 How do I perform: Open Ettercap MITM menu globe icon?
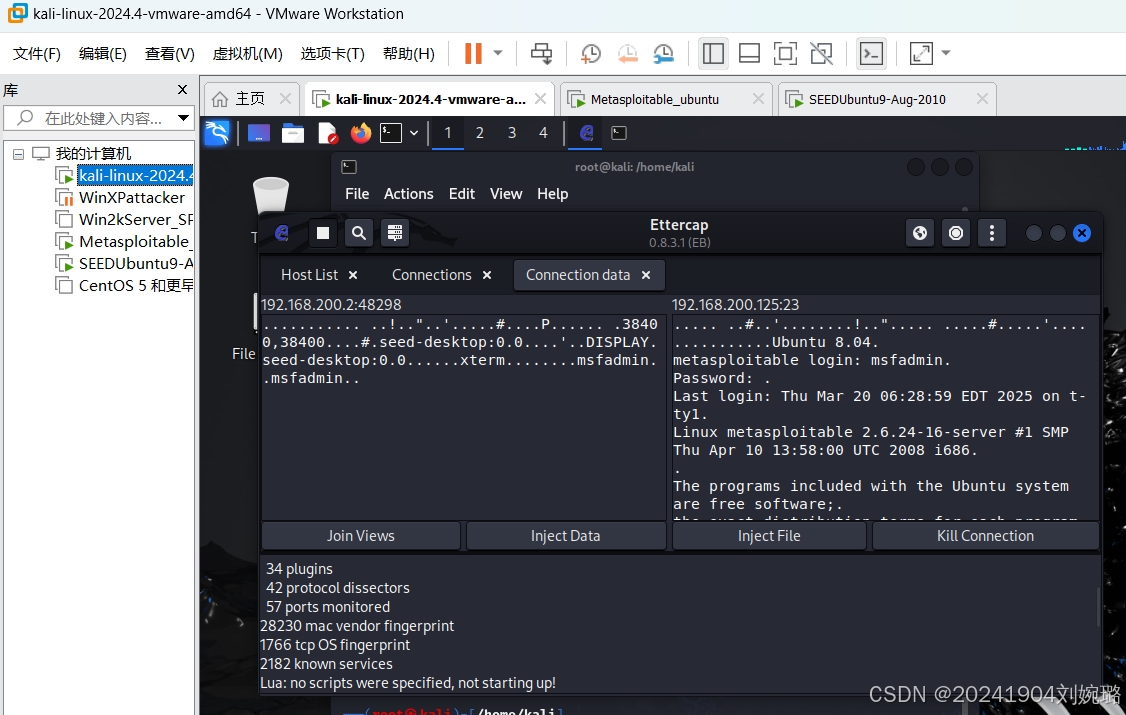point(920,233)
